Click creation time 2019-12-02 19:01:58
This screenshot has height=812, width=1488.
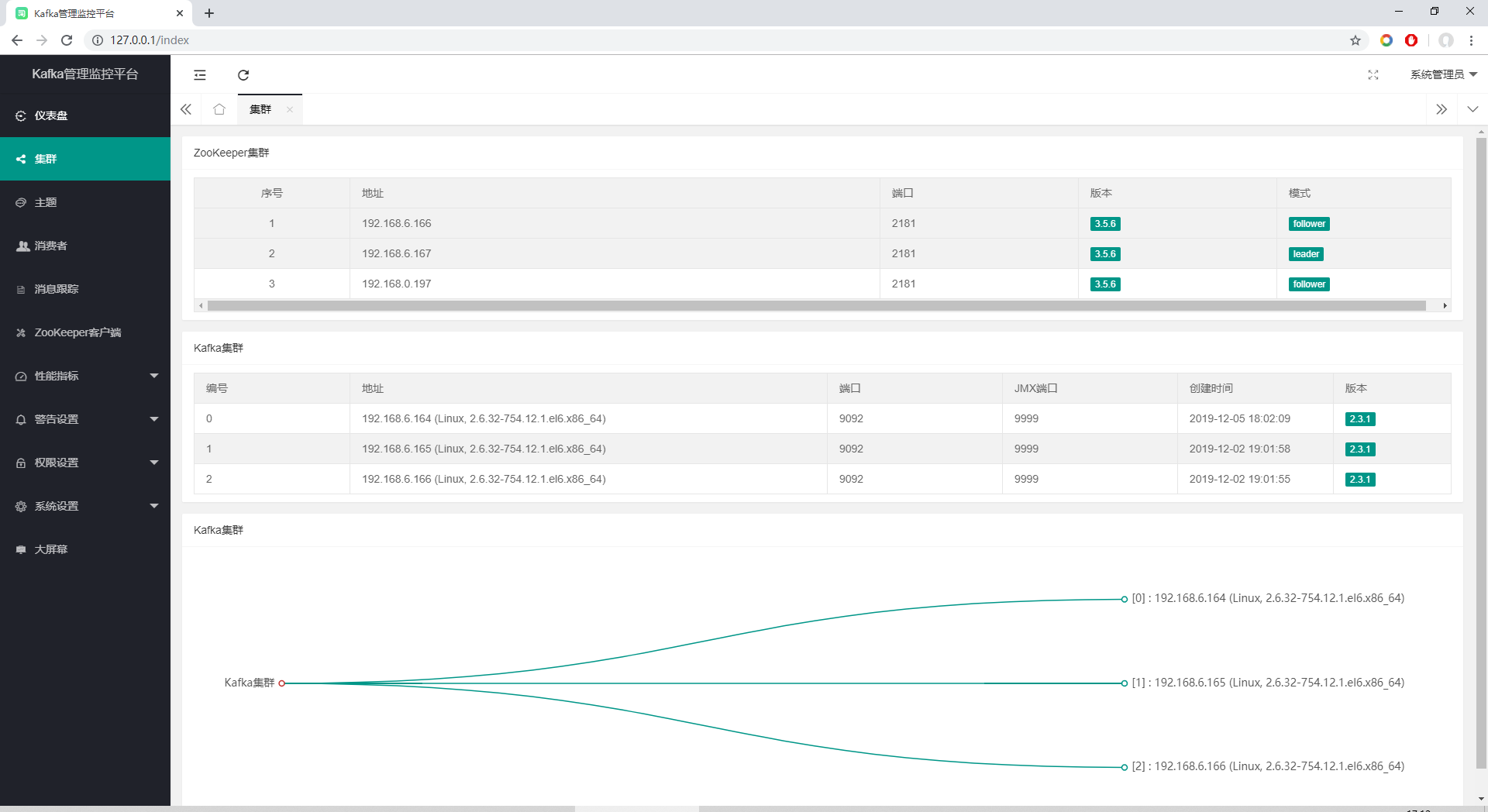point(1240,449)
